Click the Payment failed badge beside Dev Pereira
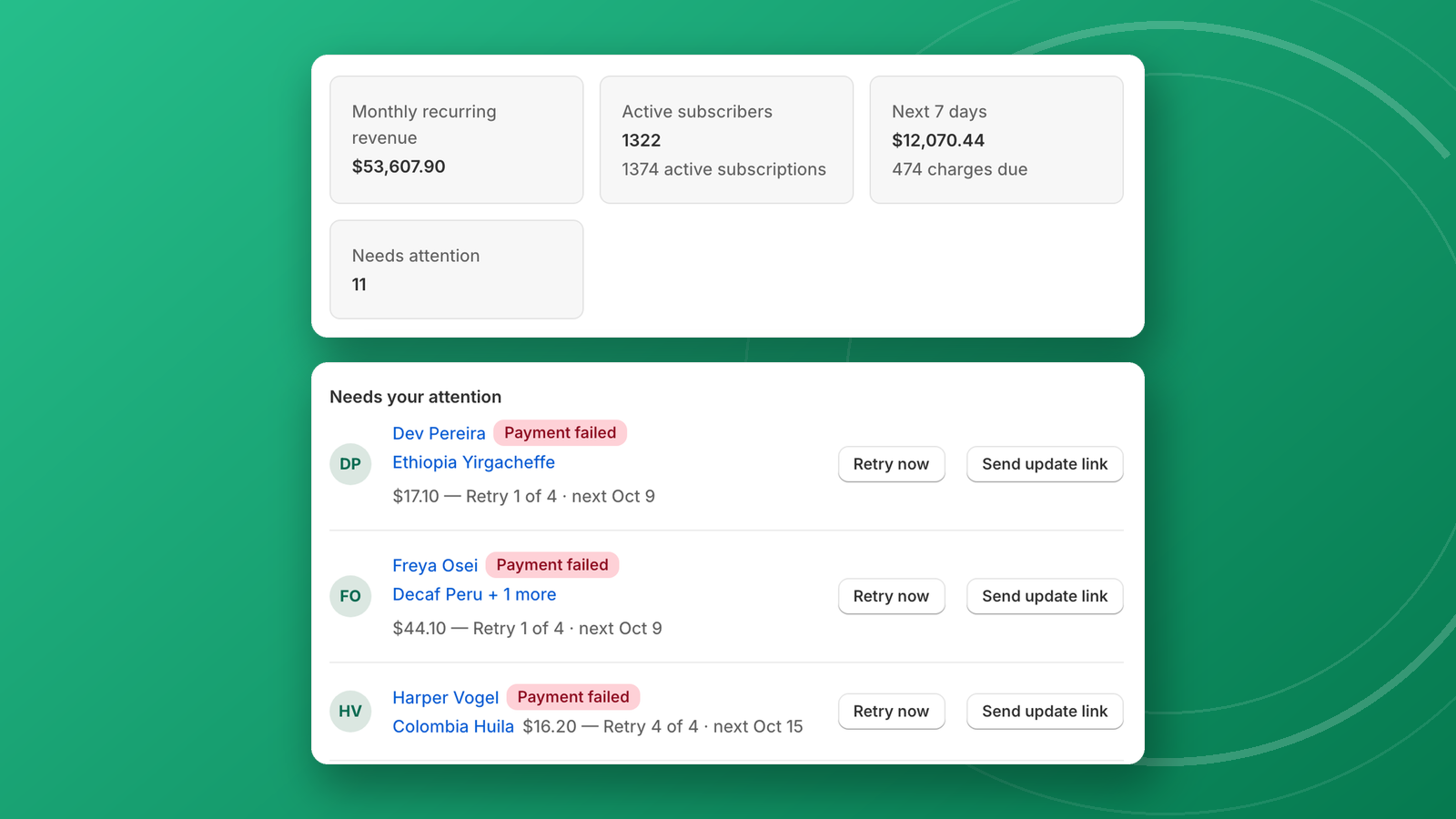Screen dimensions: 1456x819 tap(561, 433)
